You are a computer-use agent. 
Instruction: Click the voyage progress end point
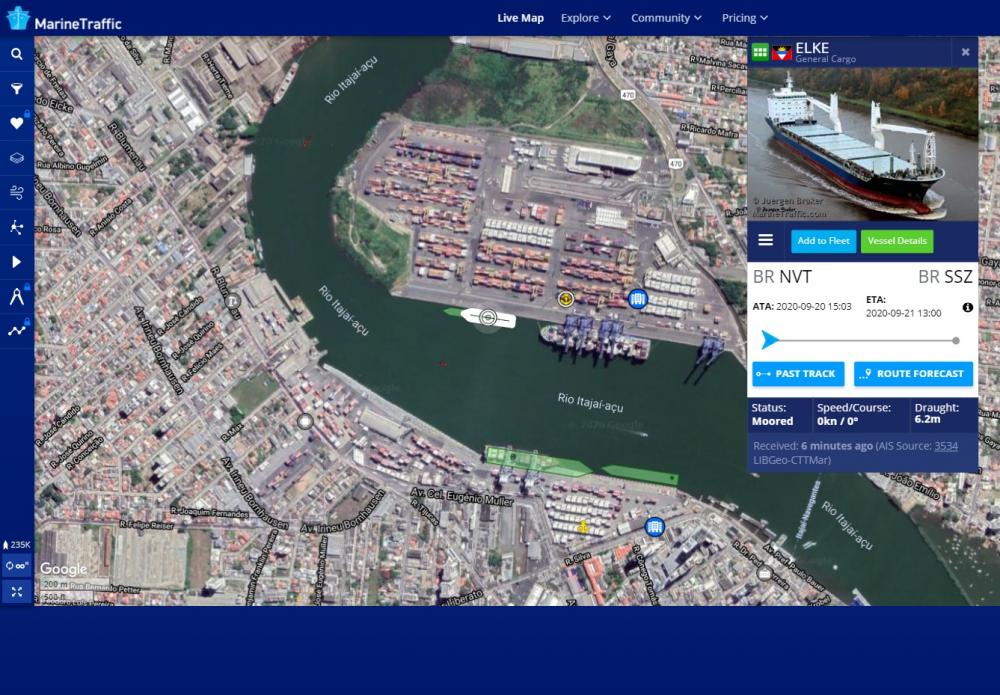pos(956,340)
